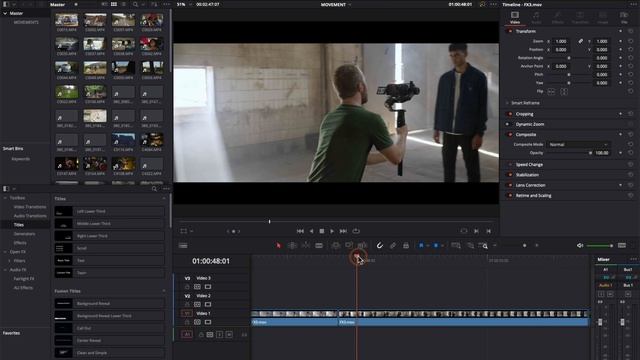Screen dimensions: 640x360
Task: Toggle timeline Snapping magnet icon
Action: (x=380, y=245)
